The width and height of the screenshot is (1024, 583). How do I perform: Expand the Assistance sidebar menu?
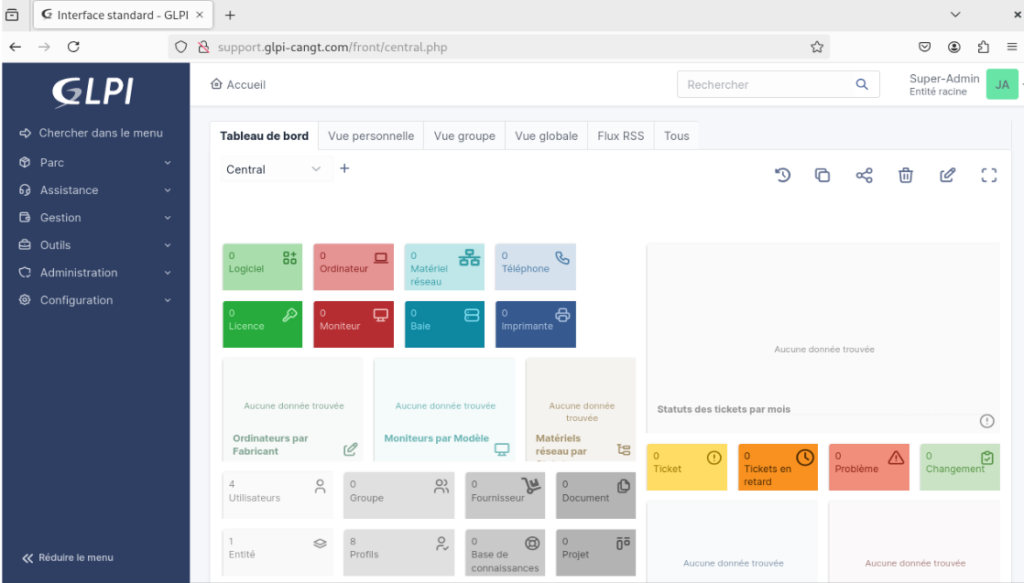tap(95, 190)
